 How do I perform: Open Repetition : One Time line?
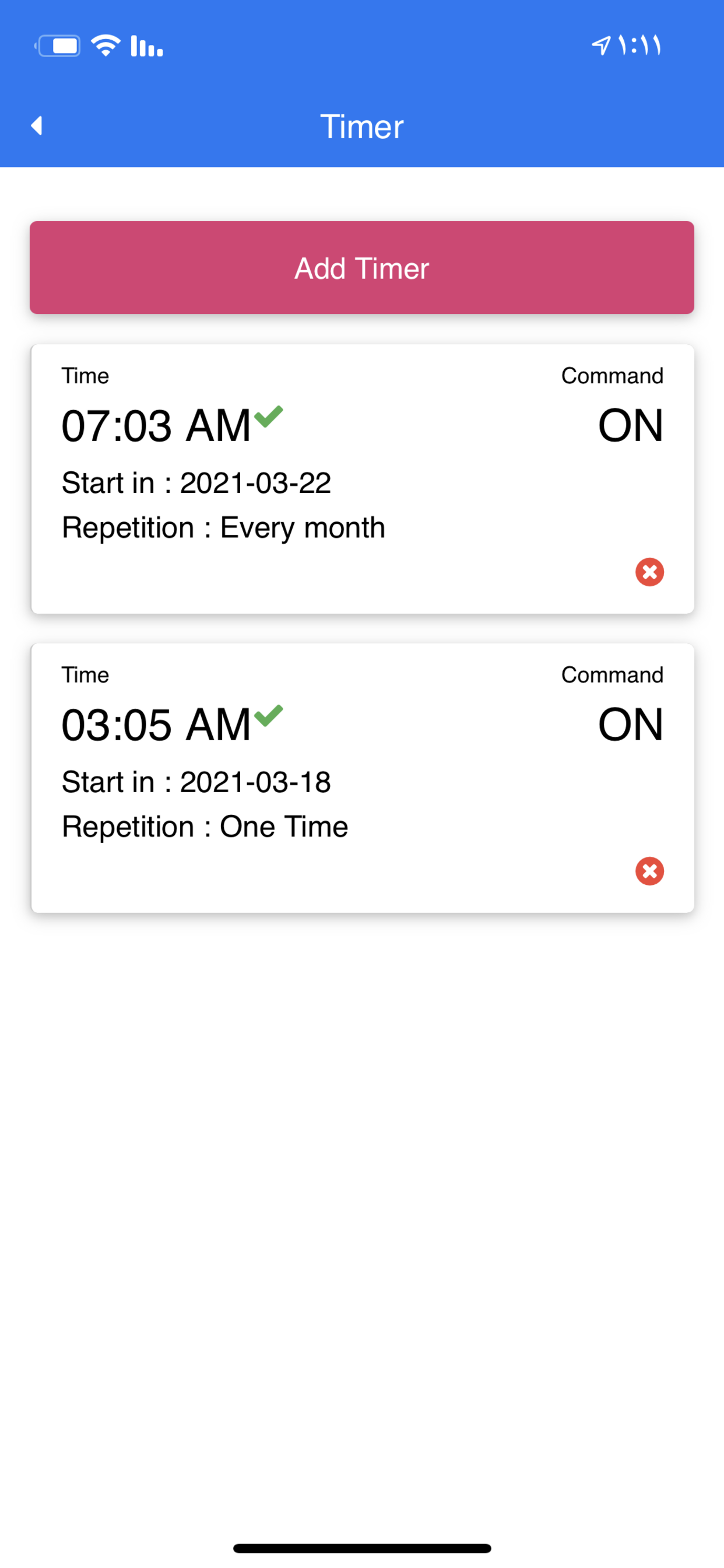pyautogui.click(x=205, y=827)
